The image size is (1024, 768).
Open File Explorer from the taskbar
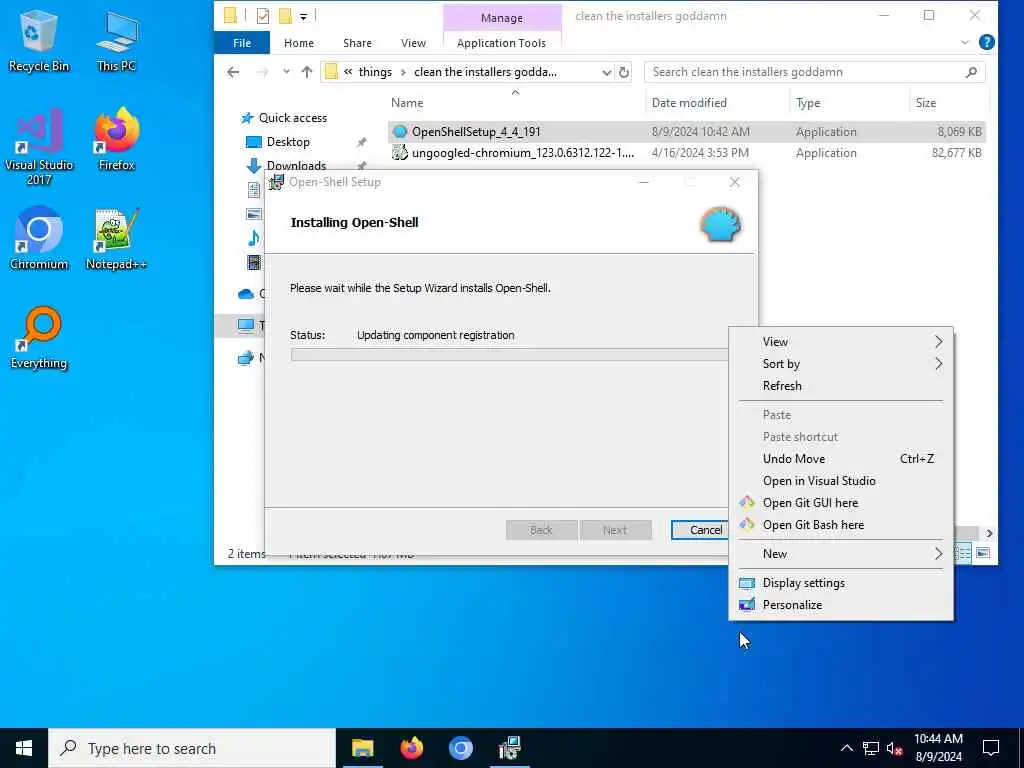click(362, 748)
